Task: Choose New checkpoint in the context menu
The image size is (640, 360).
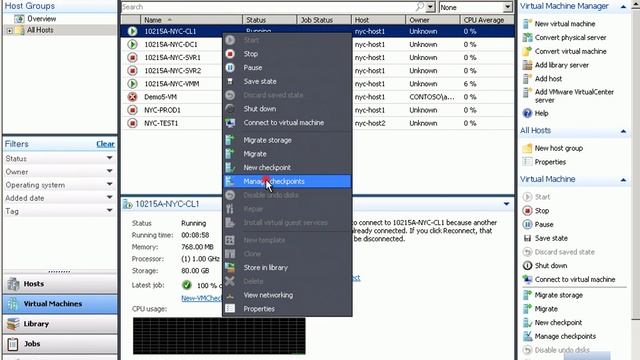Action: (287, 167)
